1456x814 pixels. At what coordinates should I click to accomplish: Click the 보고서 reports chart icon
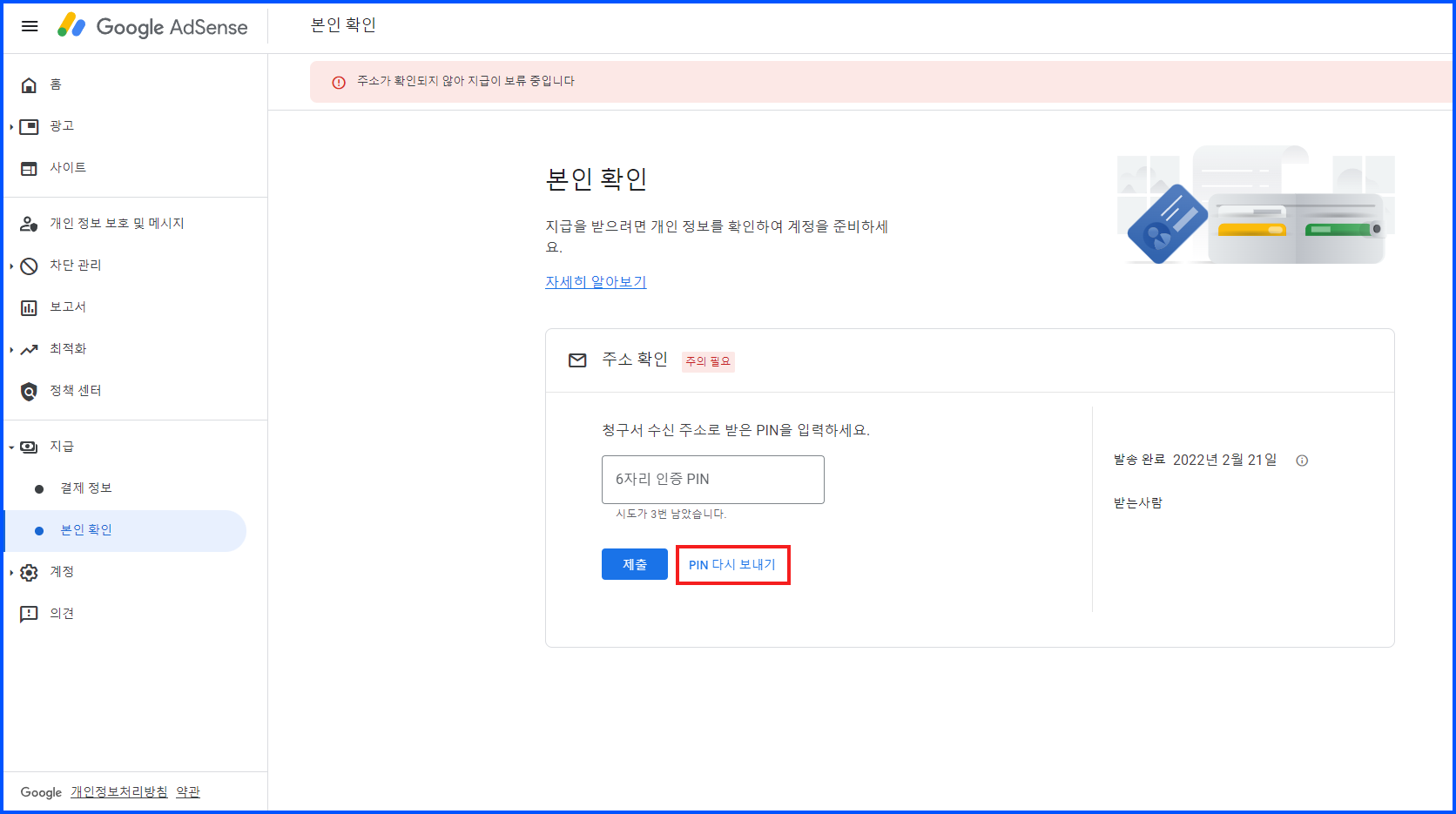click(29, 307)
